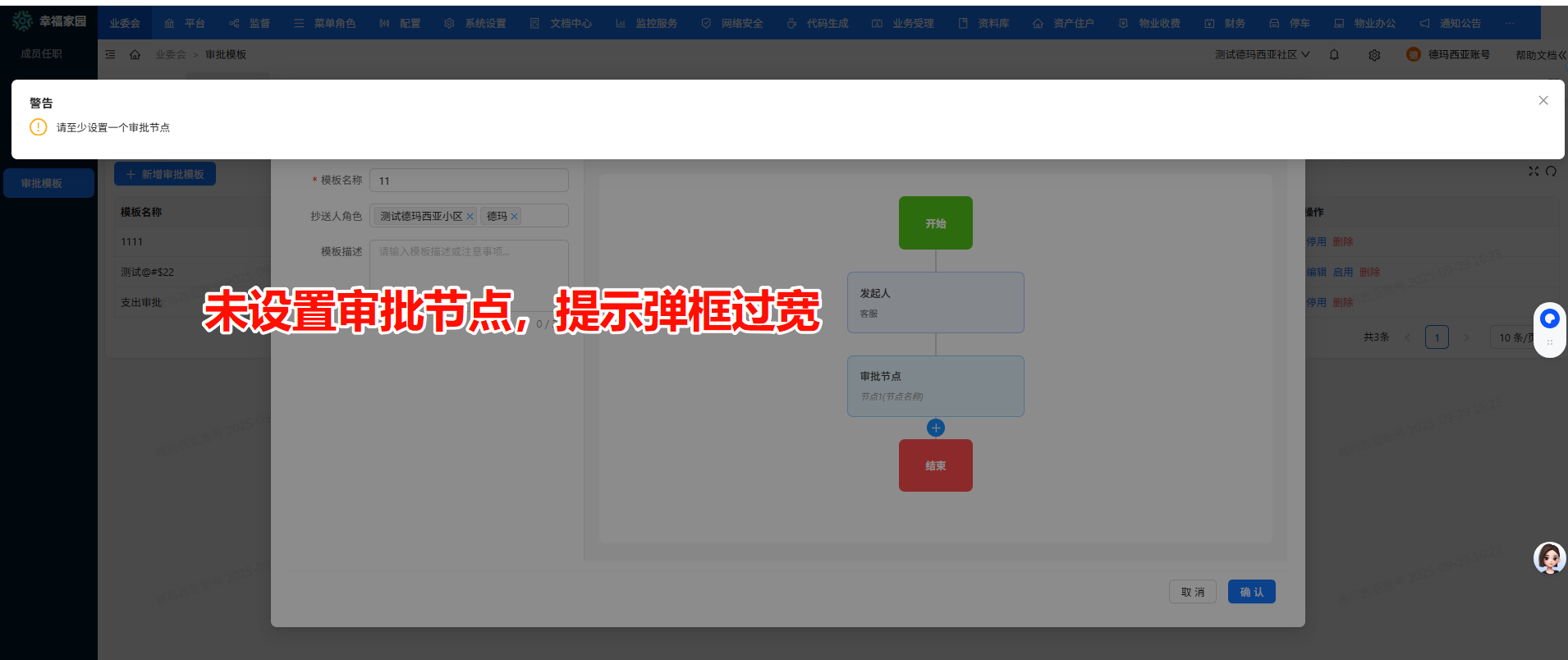Open notifications bell icon
Image resolution: width=1568 pixels, height=660 pixels.
tap(1334, 54)
